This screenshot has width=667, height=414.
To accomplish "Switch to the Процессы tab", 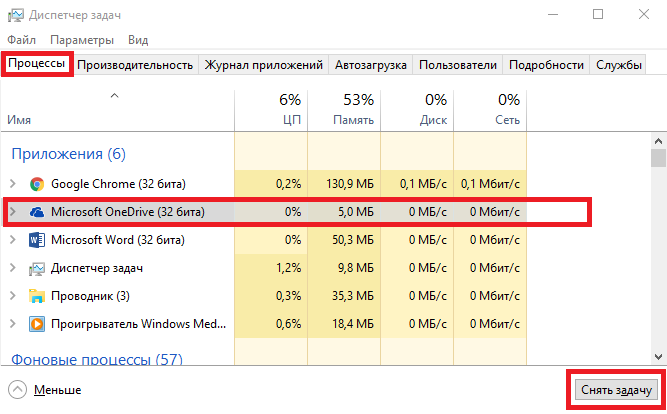I will coord(37,63).
